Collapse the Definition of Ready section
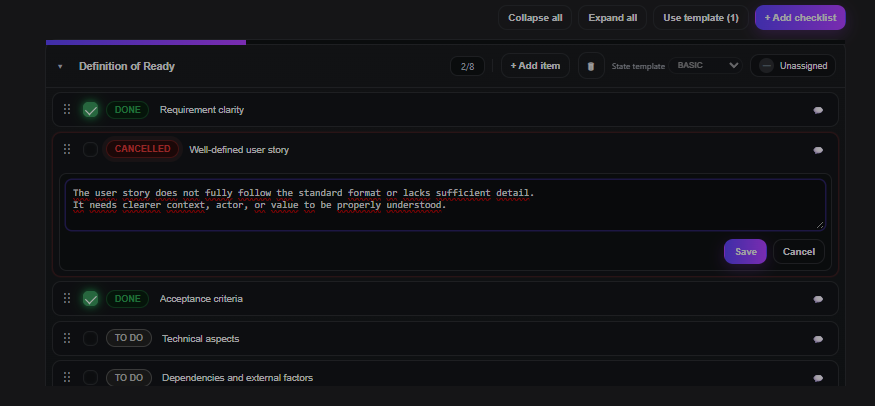The image size is (875, 406). coord(60,67)
